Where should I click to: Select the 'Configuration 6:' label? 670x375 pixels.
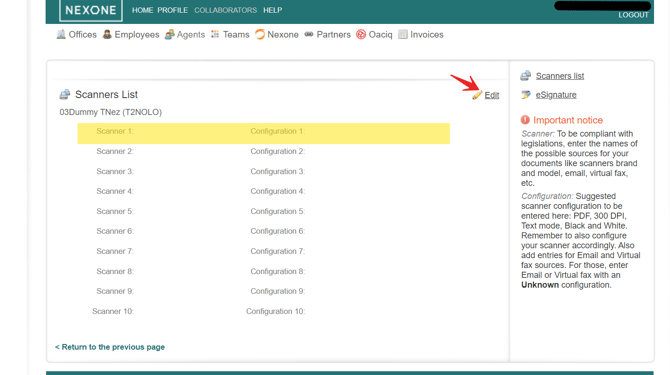277,231
